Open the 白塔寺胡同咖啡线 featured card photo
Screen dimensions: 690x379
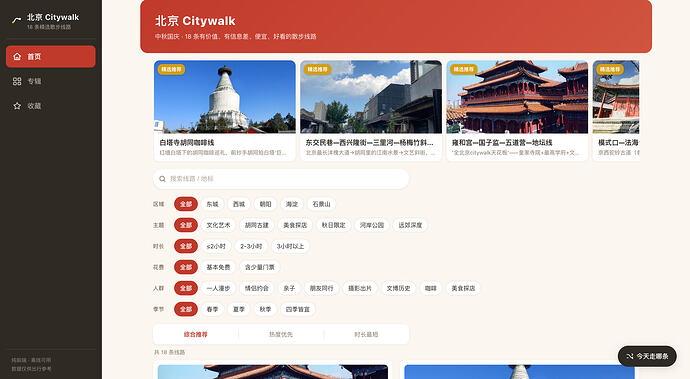225,97
